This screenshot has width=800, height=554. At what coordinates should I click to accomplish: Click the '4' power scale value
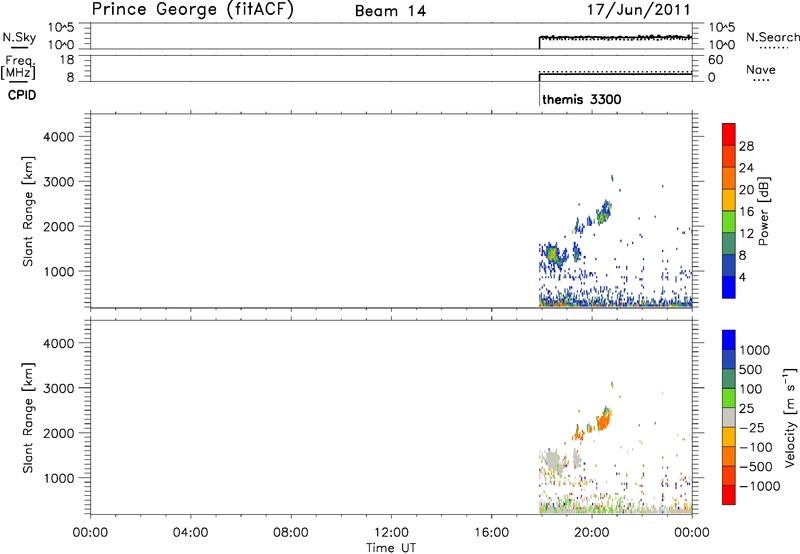[742, 277]
